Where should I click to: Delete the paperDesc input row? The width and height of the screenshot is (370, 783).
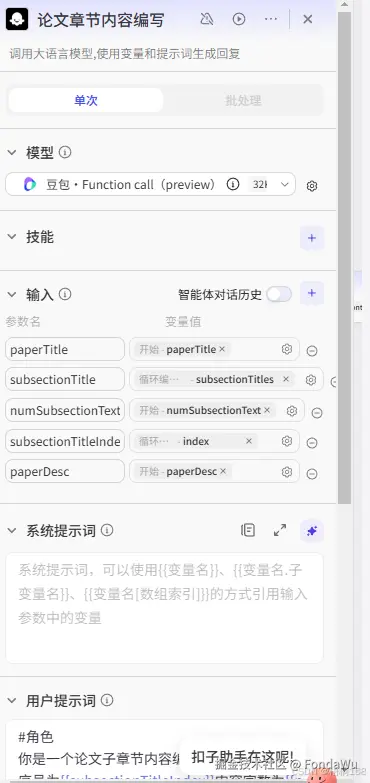312,474
